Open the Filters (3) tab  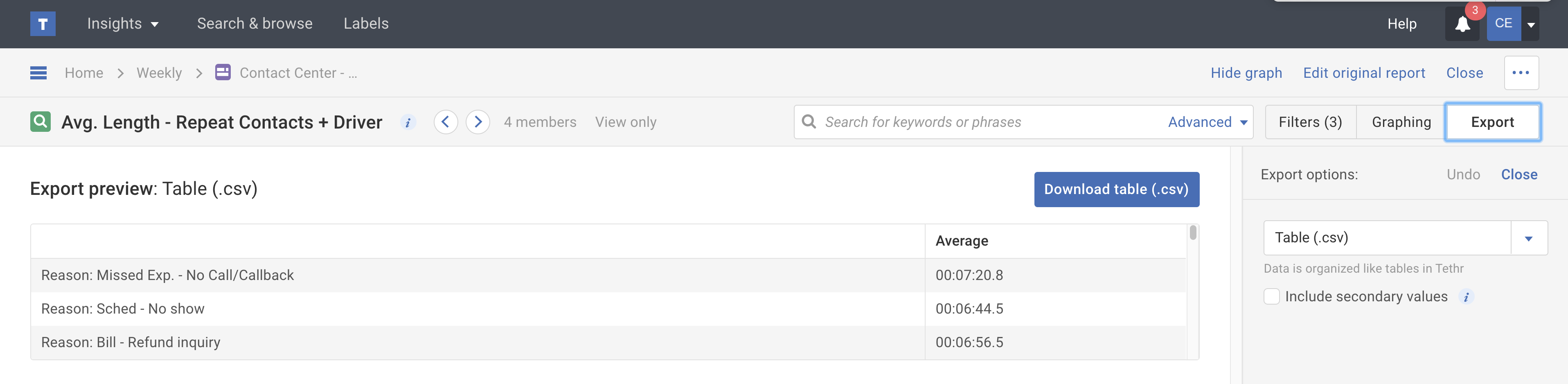pyautogui.click(x=1310, y=122)
